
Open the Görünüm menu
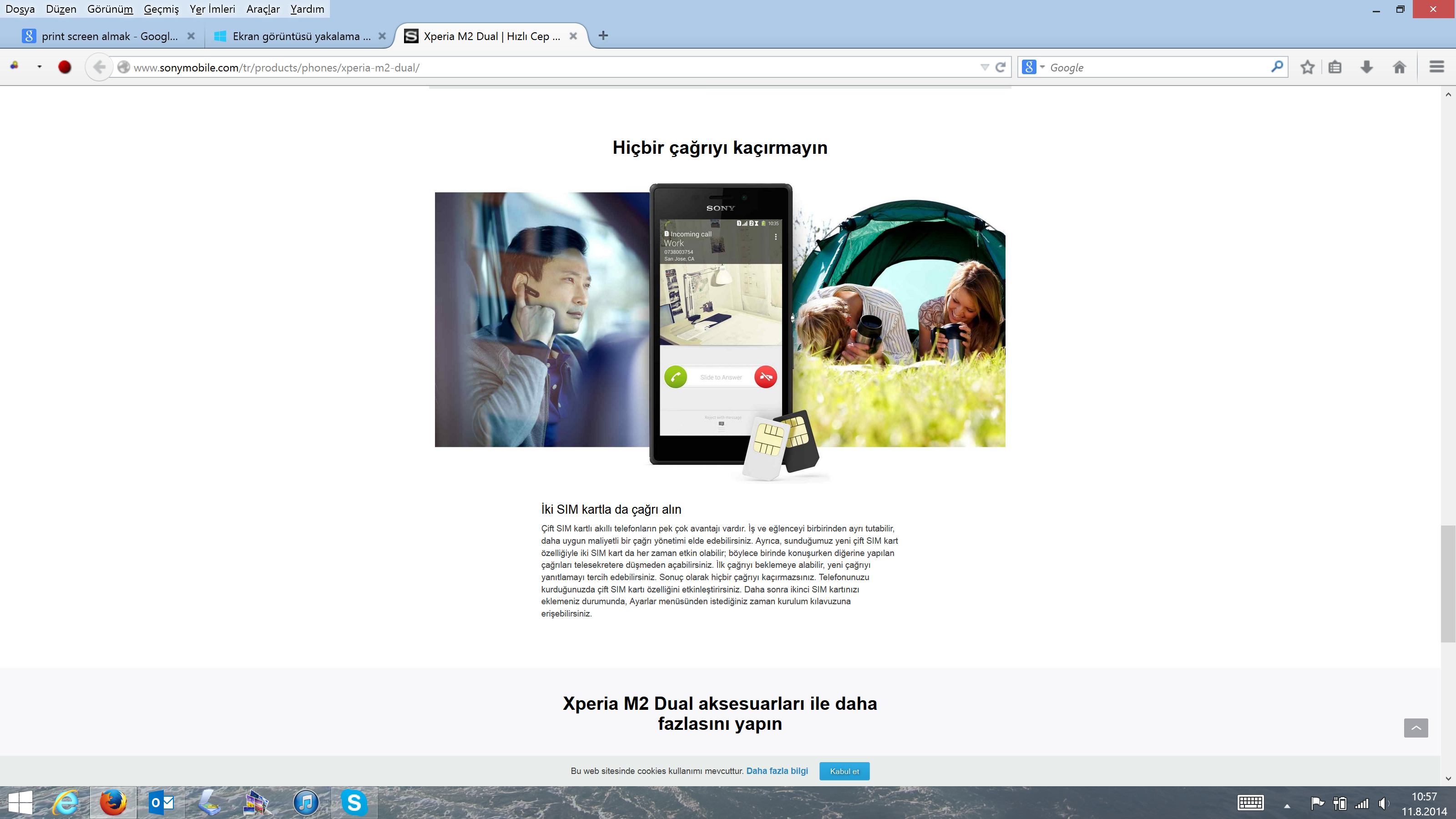tap(110, 9)
